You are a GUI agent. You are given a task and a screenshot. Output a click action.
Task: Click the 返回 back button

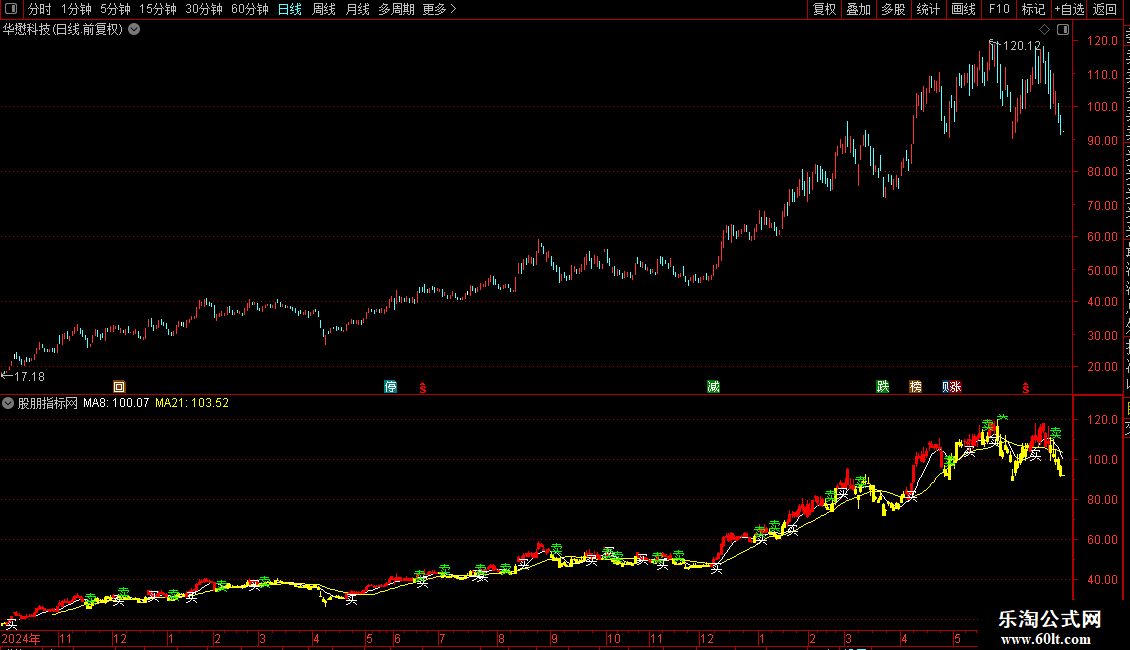[x=1104, y=9]
